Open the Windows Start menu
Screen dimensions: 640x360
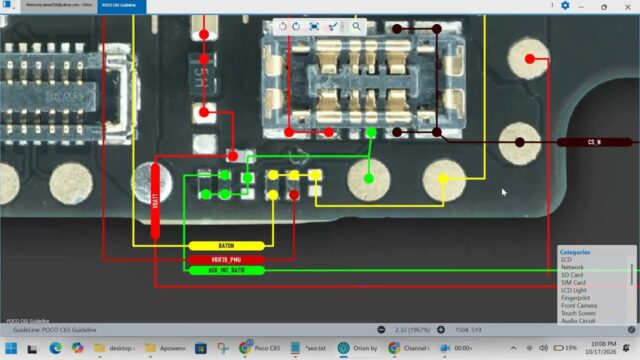click(11, 348)
